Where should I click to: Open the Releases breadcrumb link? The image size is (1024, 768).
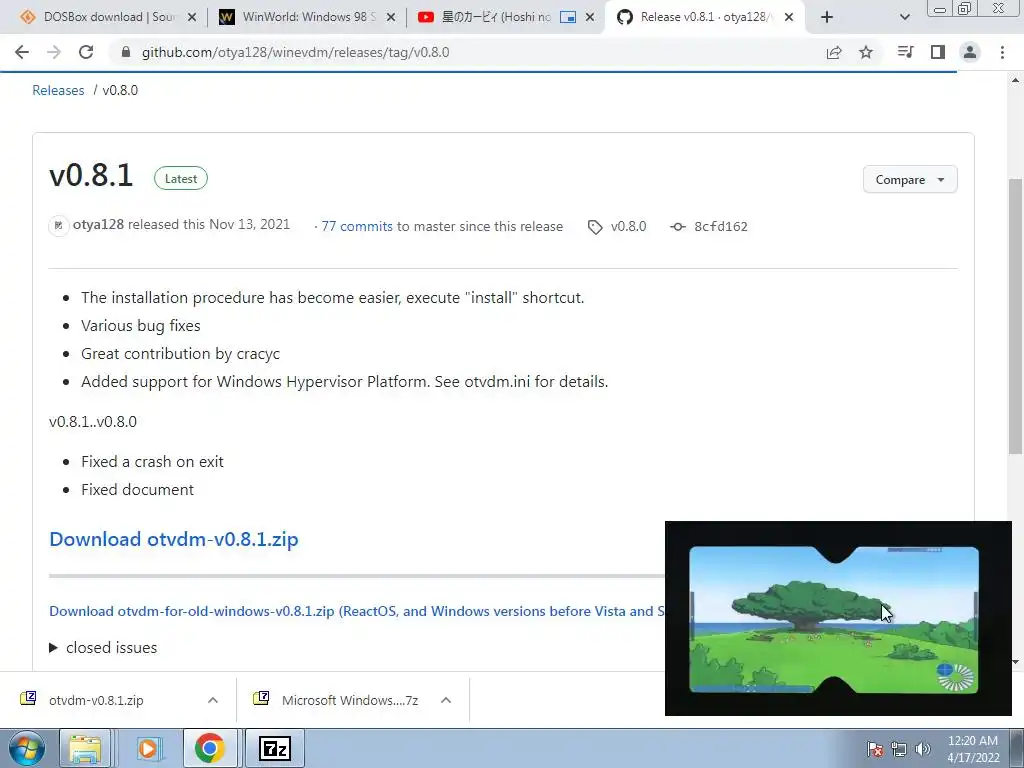click(x=58, y=90)
